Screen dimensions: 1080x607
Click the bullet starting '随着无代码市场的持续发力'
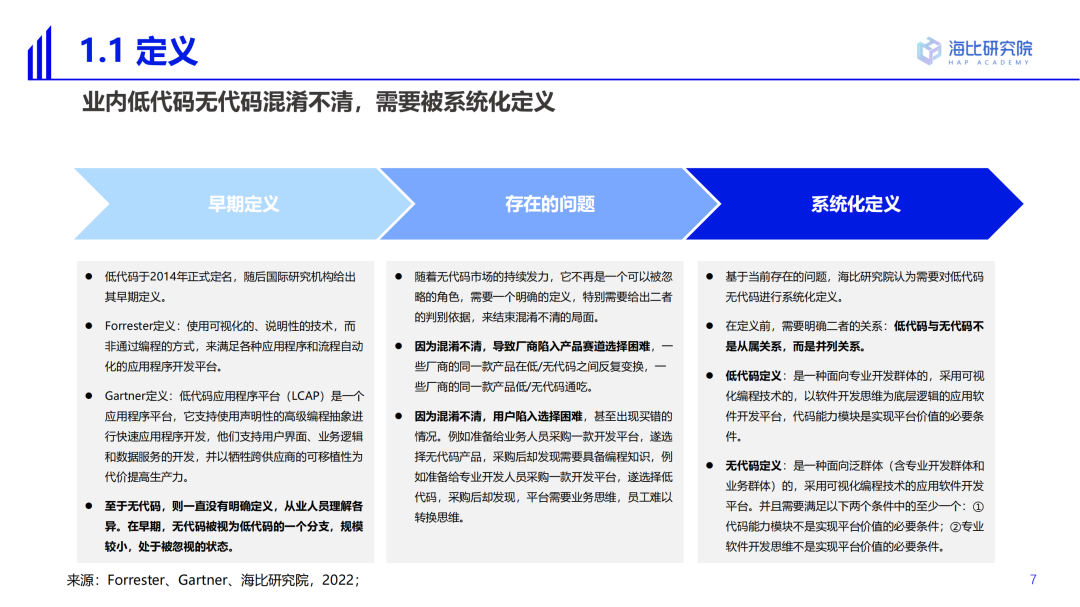point(543,297)
